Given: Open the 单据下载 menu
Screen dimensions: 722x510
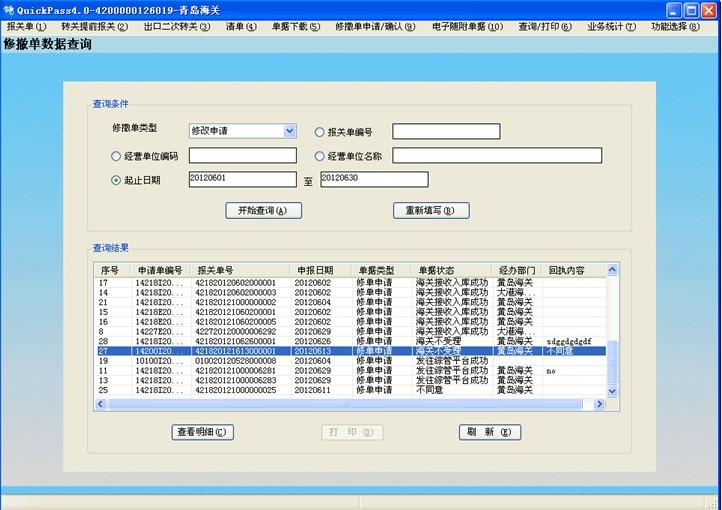Looking at the screenshot, I should (x=295, y=26).
